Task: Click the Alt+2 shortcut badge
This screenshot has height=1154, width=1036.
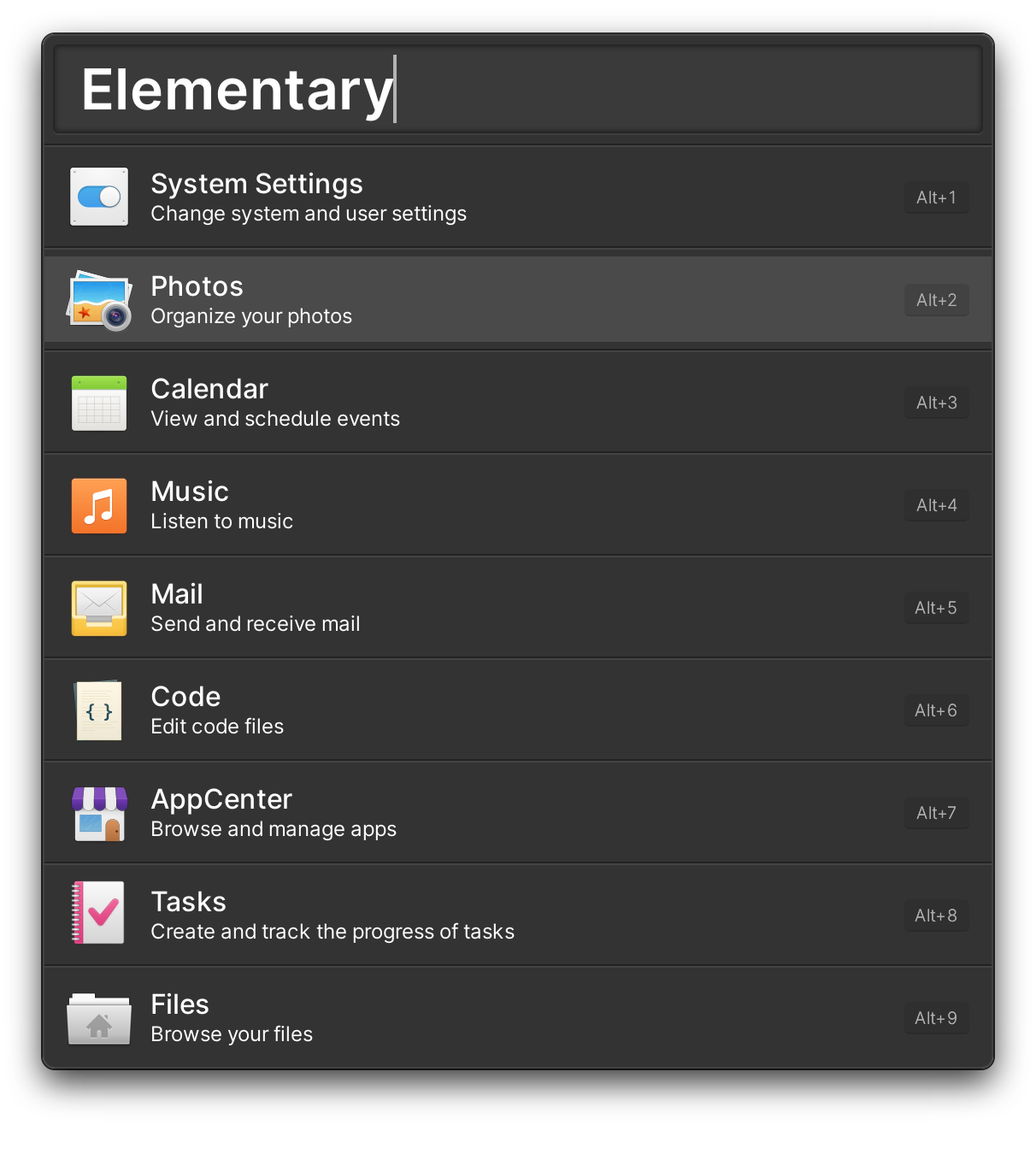Action: point(937,300)
